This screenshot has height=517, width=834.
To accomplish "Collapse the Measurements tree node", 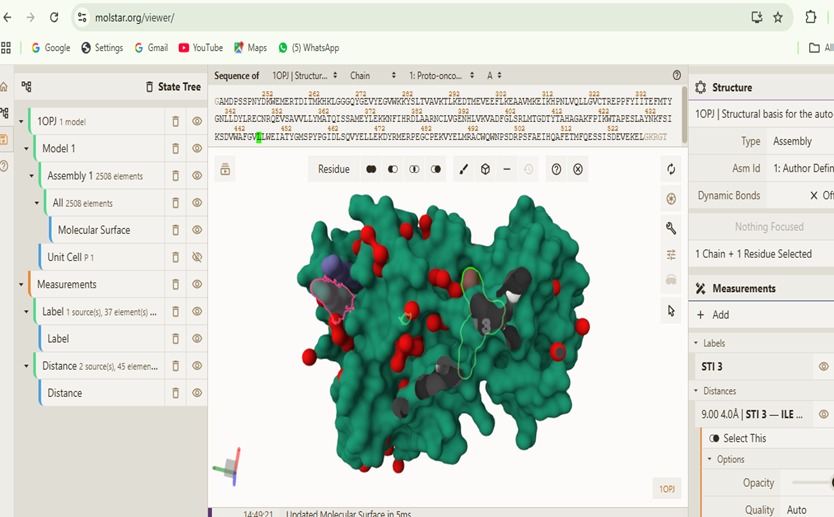I will [20, 285].
